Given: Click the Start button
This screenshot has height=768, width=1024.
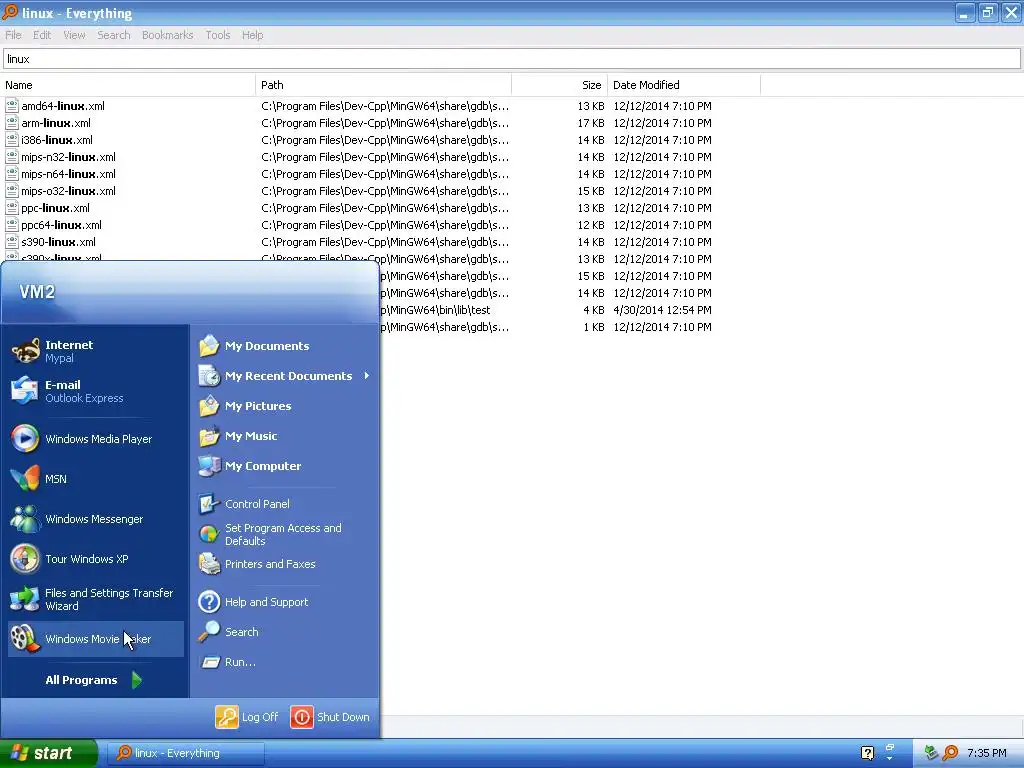Looking at the screenshot, I should pos(49,753).
